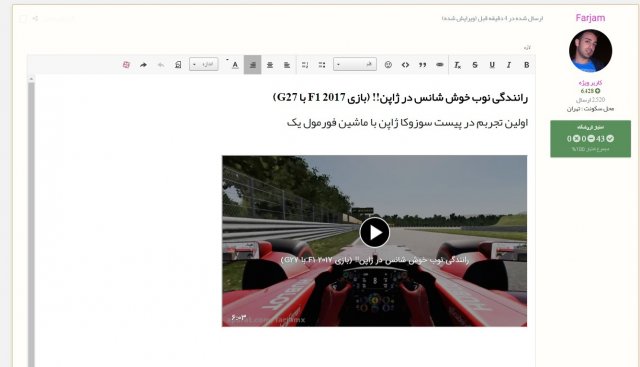The height and width of the screenshot is (367, 640).
Task: Open the text color picker (A icon)
Action: tap(235, 65)
